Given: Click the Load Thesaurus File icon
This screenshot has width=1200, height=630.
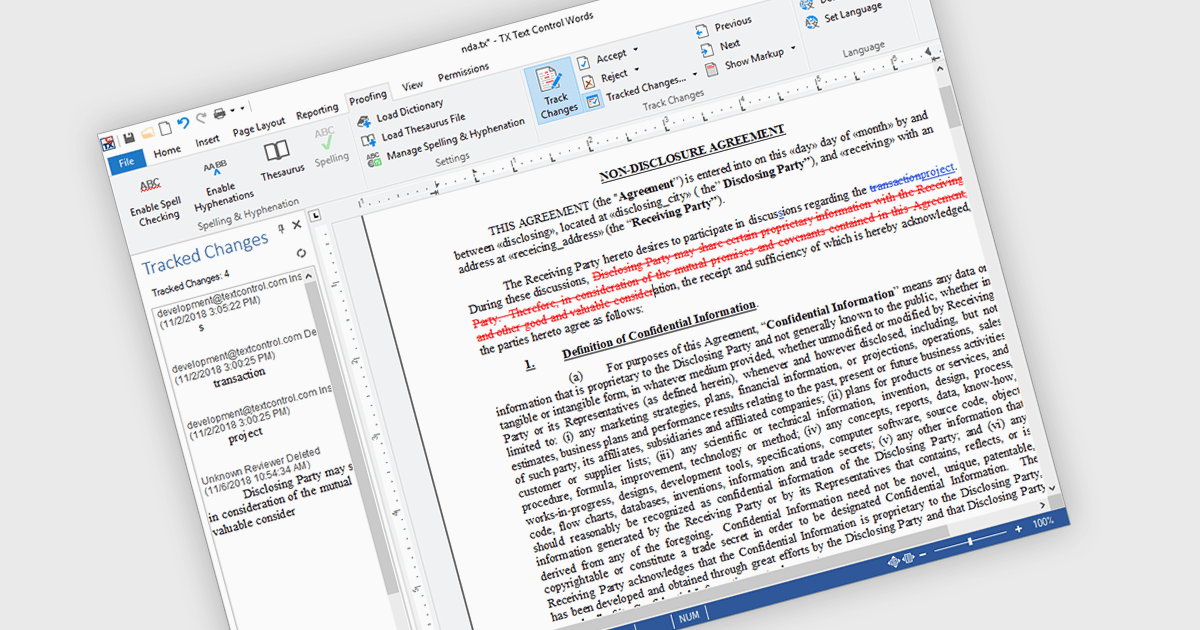Looking at the screenshot, I should 367,139.
